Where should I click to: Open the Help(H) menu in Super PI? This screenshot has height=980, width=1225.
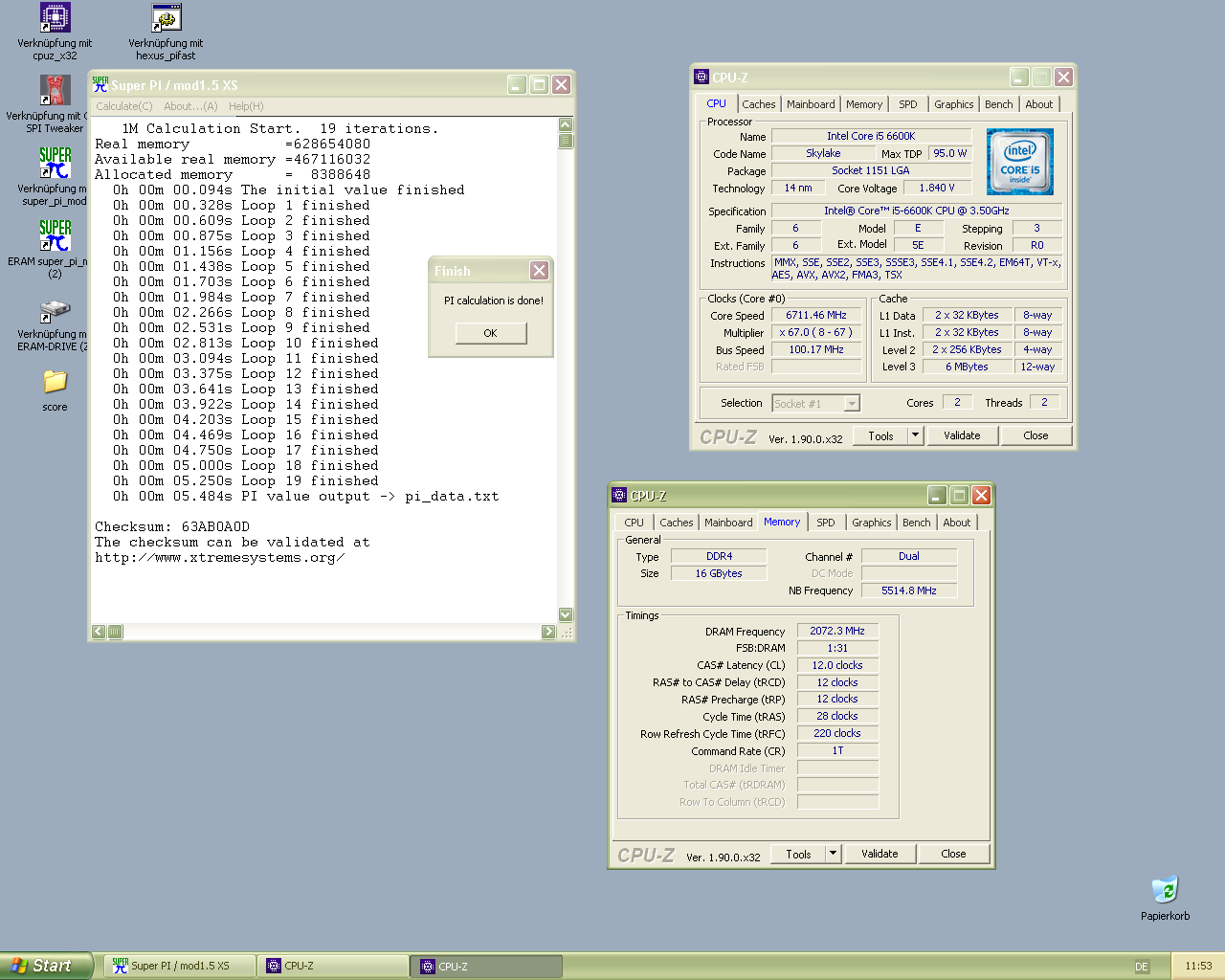[246, 106]
